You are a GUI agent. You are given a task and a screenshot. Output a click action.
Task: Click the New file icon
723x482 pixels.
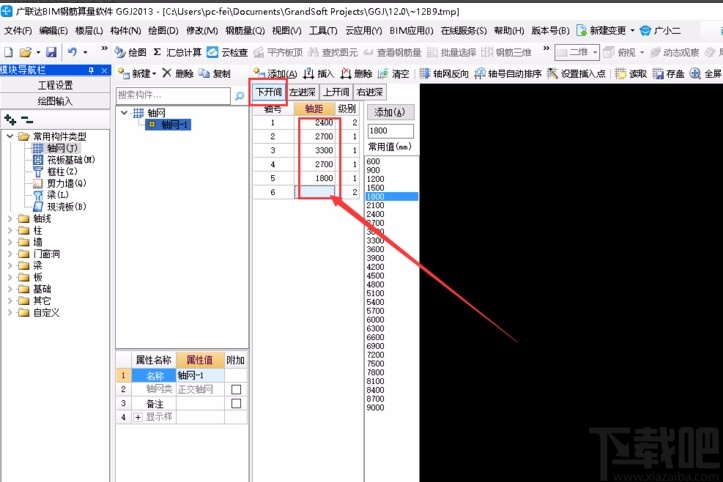[x=8, y=52]
